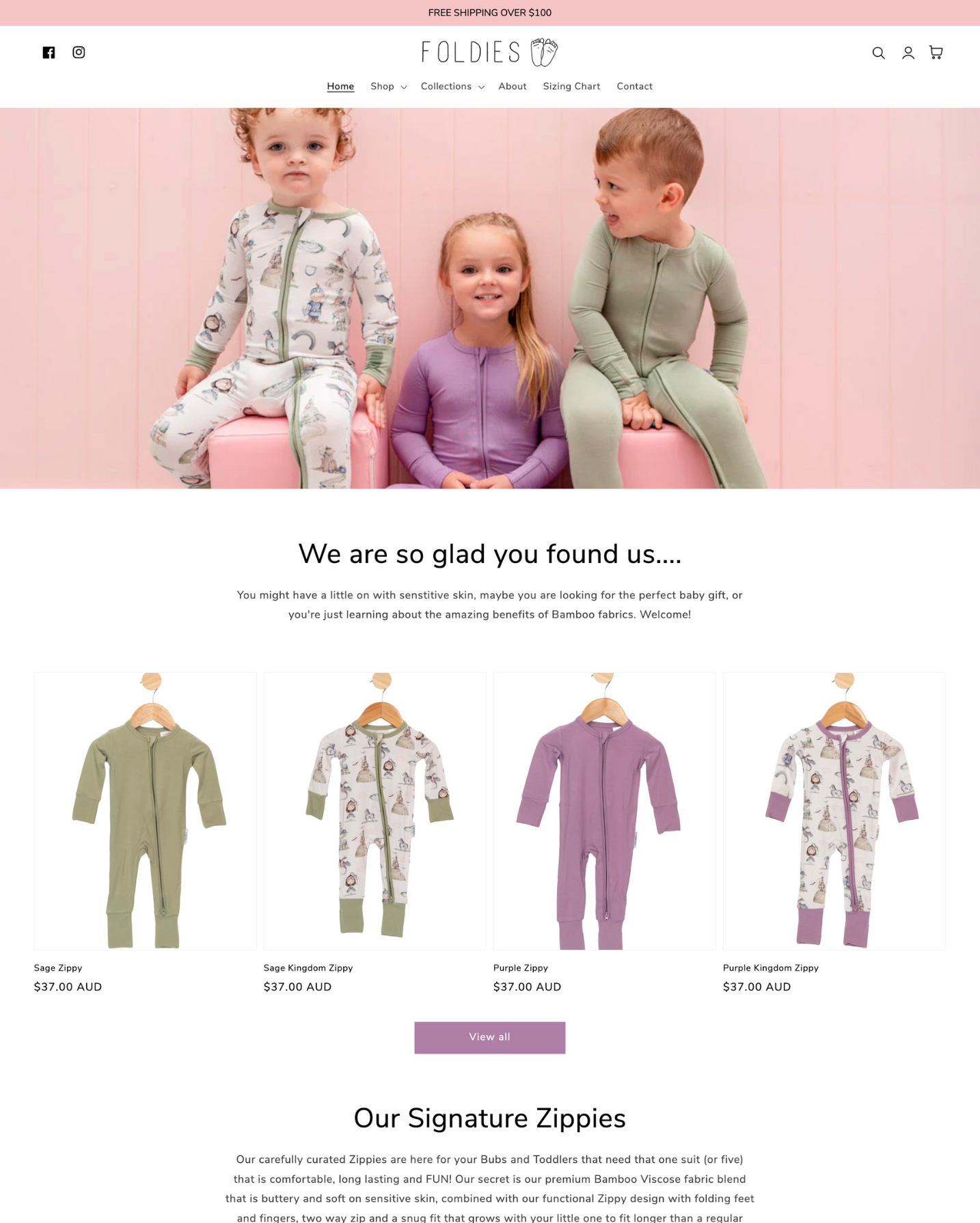Open the Sizing Chart page

point(571,87)
